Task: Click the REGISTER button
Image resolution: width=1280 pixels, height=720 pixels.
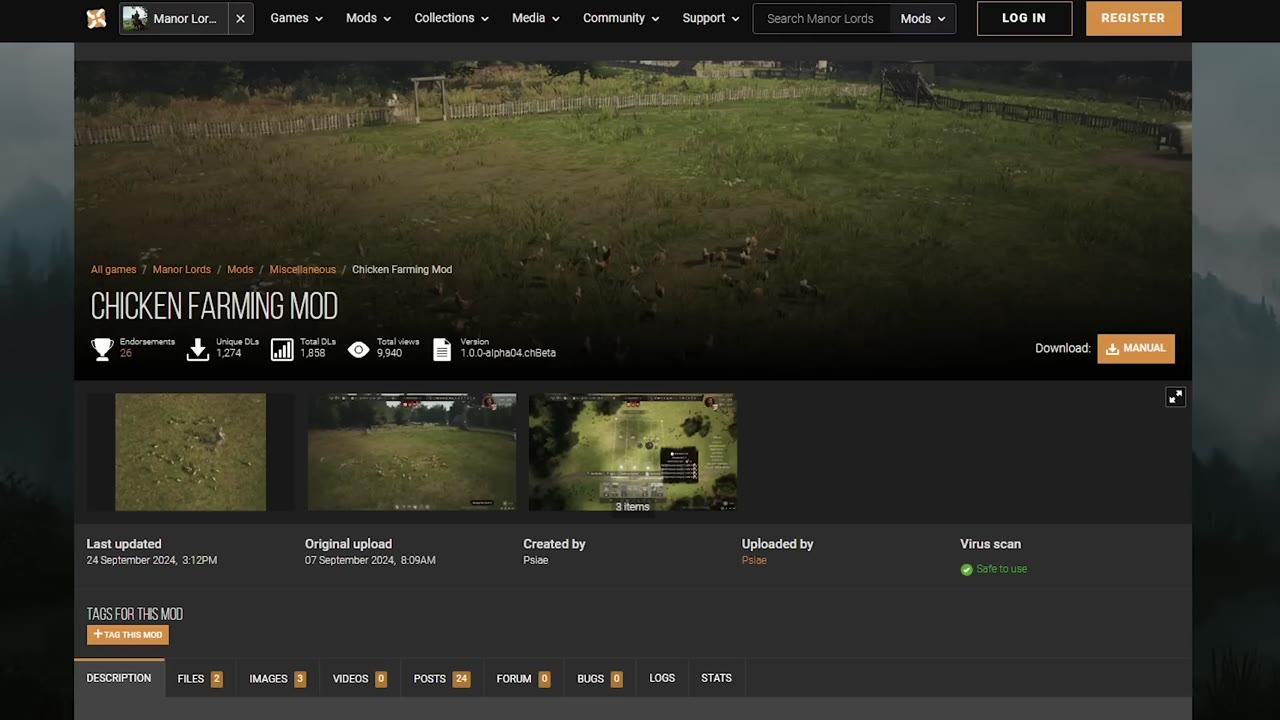Action: coord(1133,18)
